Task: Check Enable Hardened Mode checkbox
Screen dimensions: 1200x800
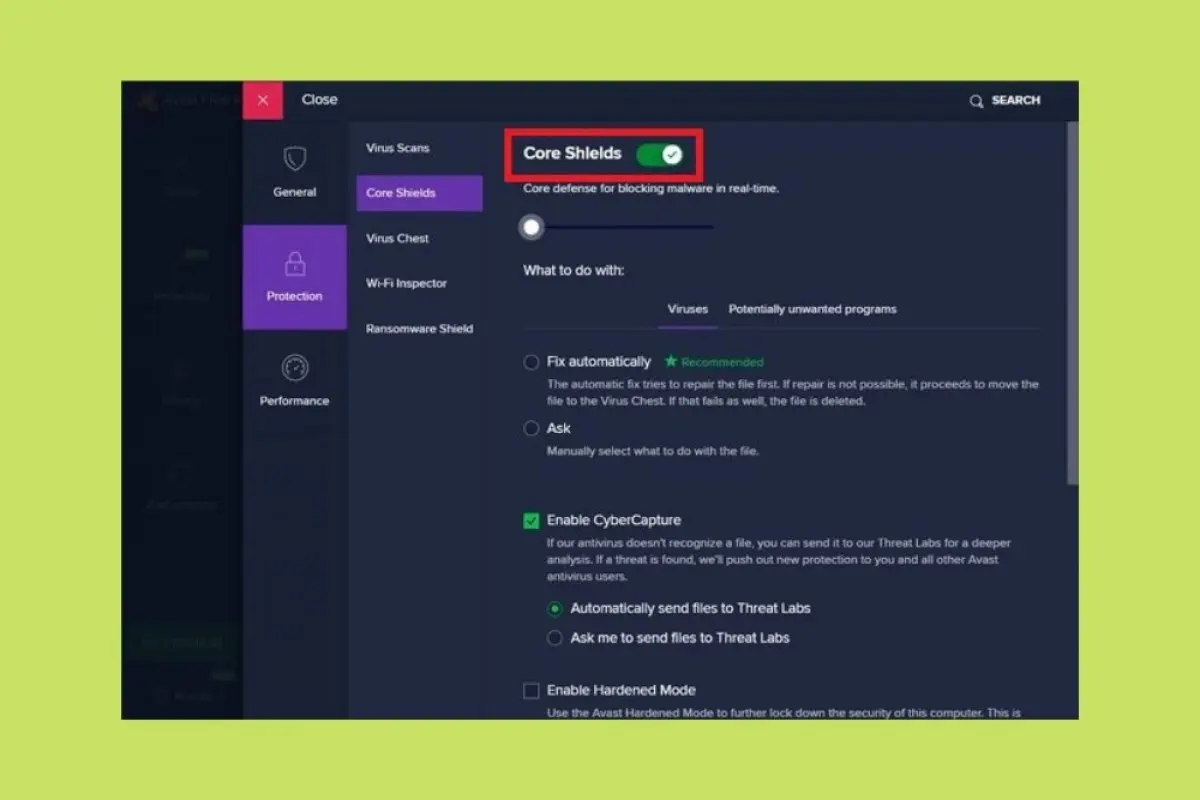Action: pyautogui.click(x=531, y=690)
